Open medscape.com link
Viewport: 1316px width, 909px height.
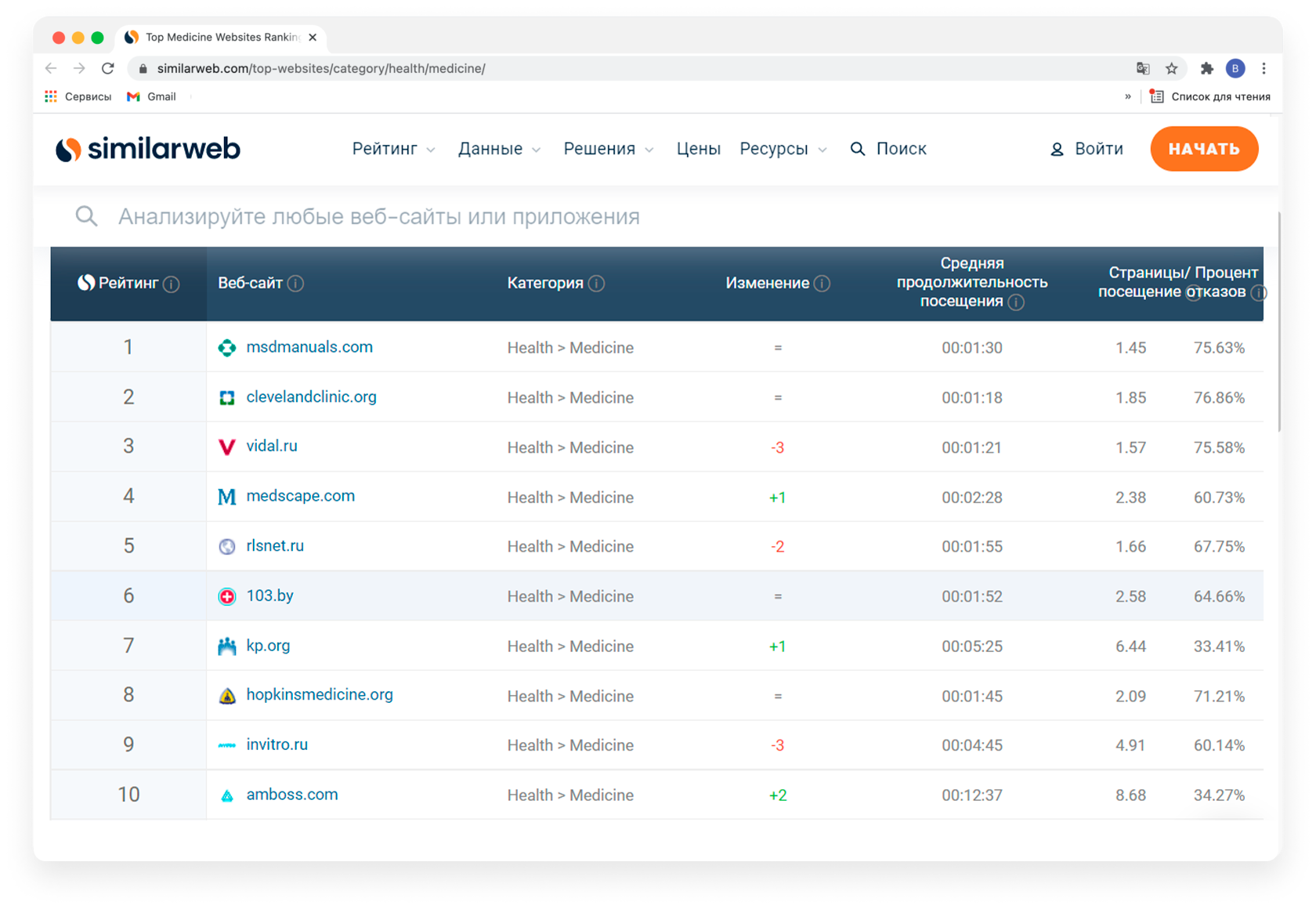pyautogui.click(x=300, y=496)
